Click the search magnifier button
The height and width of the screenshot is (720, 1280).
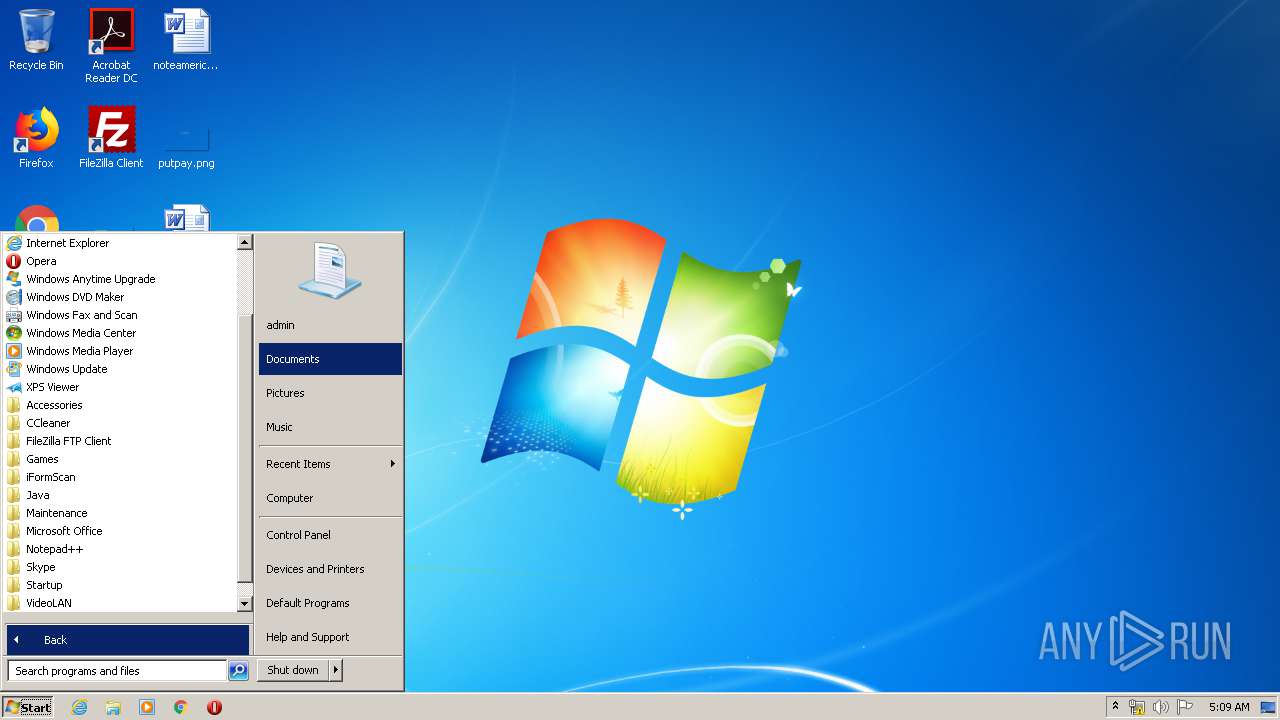pyautogui.click(x=238, y=671)
